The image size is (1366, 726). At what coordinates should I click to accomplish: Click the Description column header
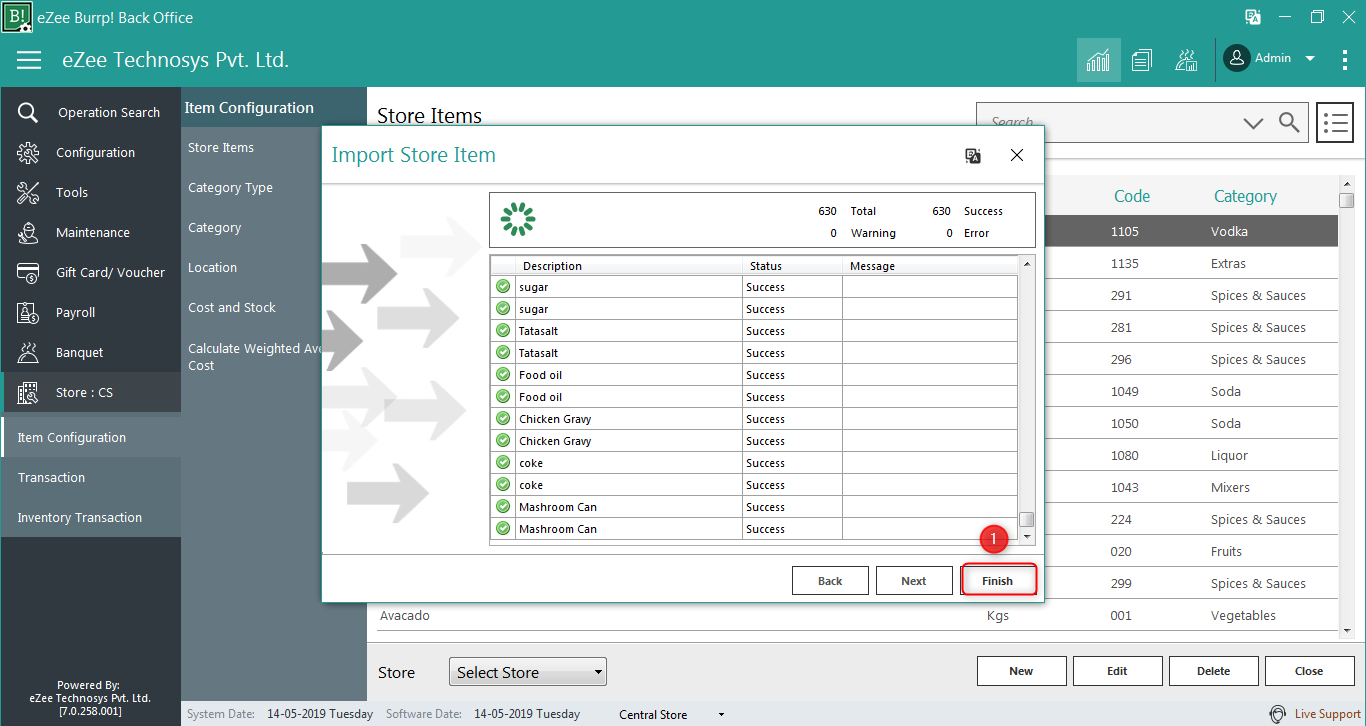[631, 266]
